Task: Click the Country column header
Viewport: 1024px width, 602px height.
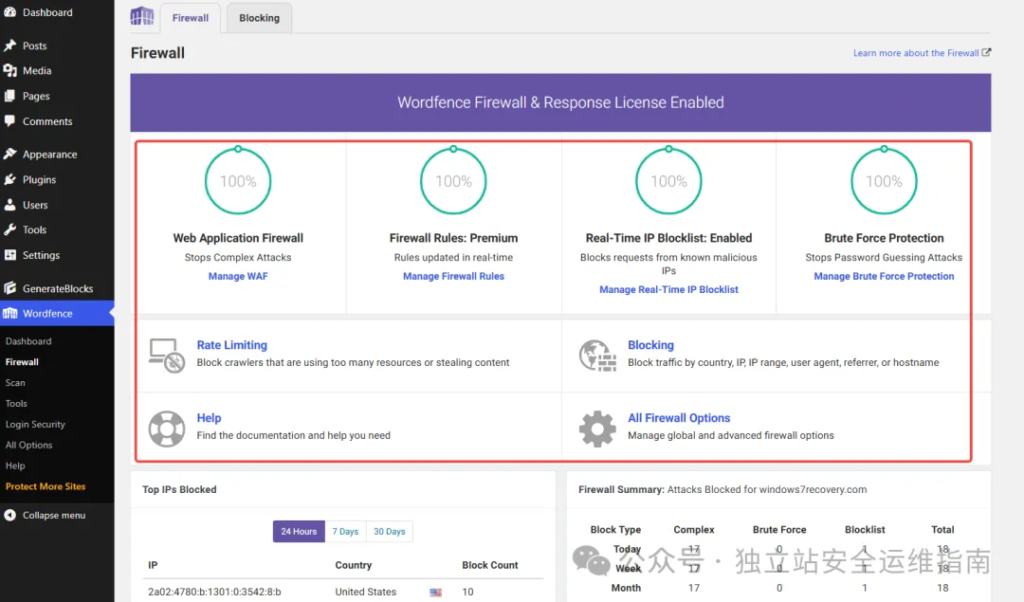Action: (x=353, y=565)
